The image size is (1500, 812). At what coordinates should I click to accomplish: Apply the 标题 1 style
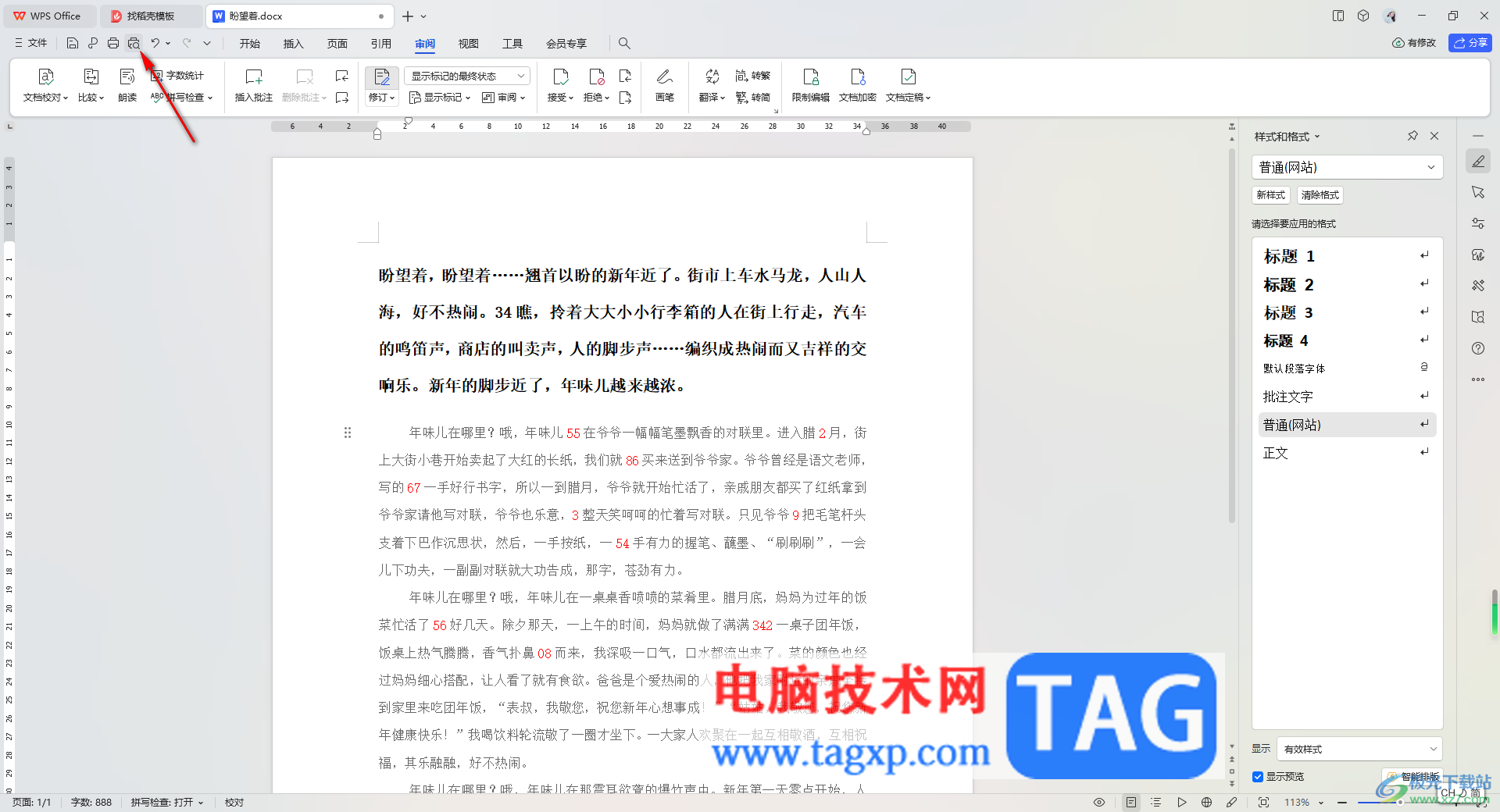coord(1345,256)
